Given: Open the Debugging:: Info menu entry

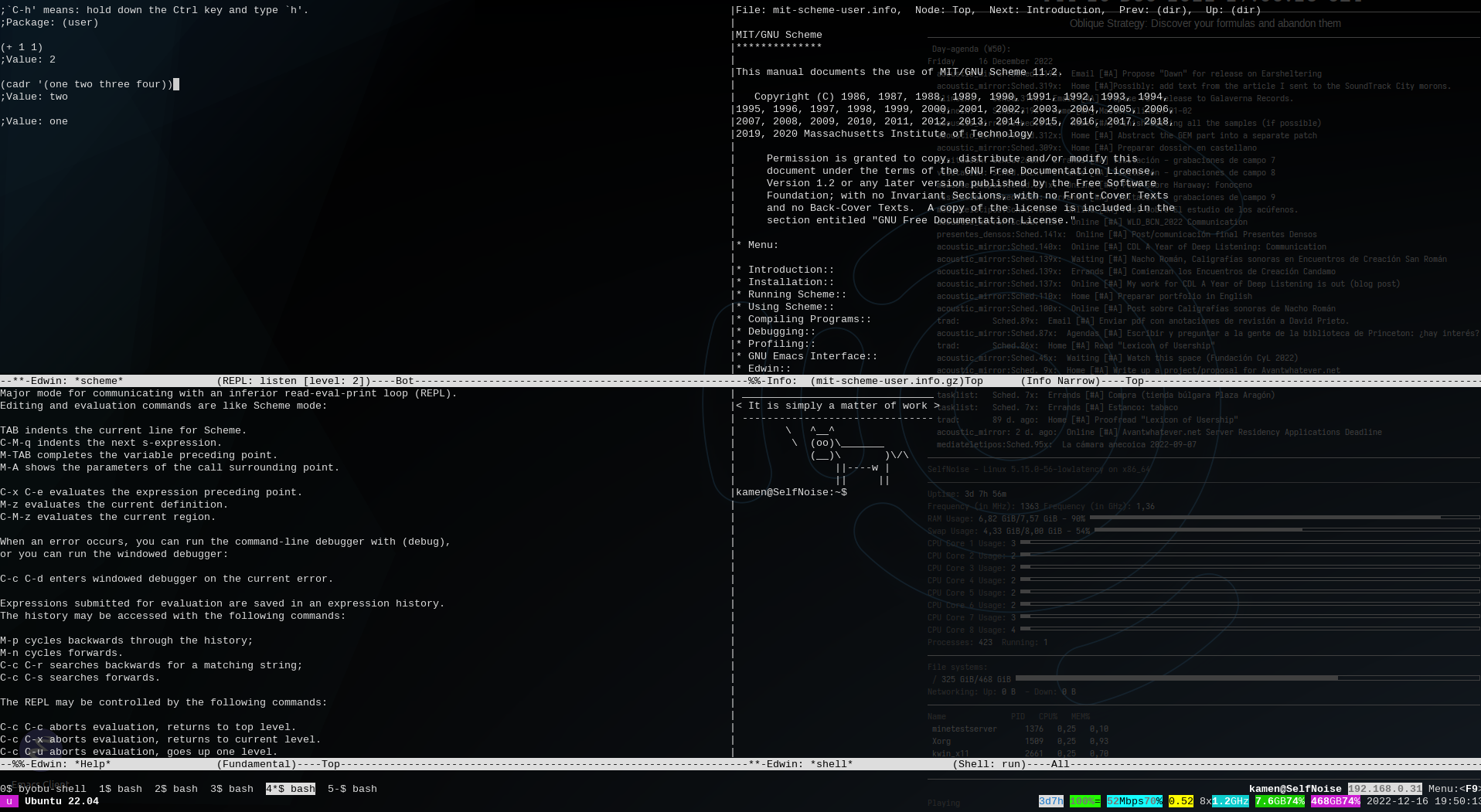Looking at the screenshot, I should (x=776, y=331).
